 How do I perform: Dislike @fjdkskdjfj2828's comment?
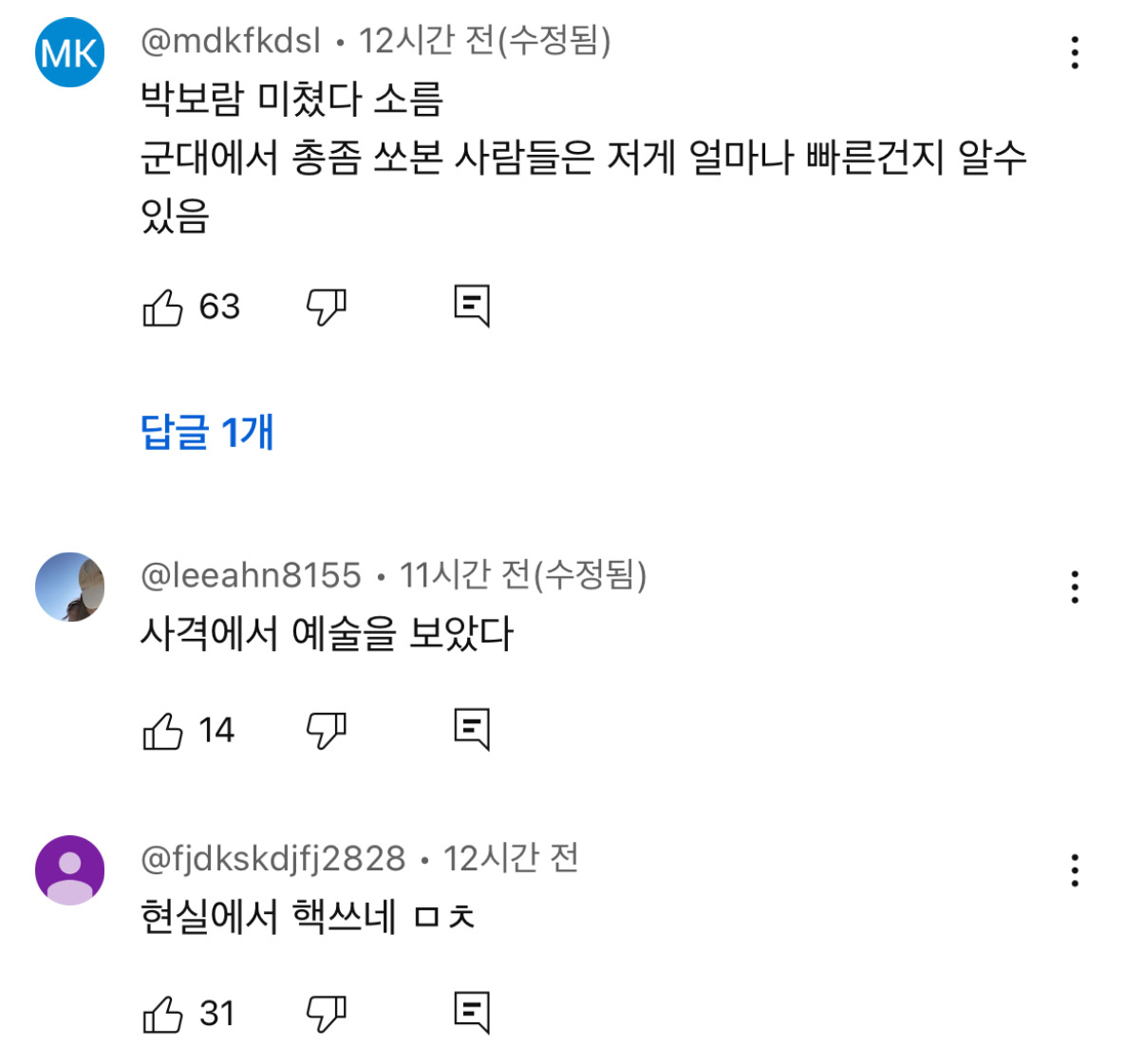323,1012
